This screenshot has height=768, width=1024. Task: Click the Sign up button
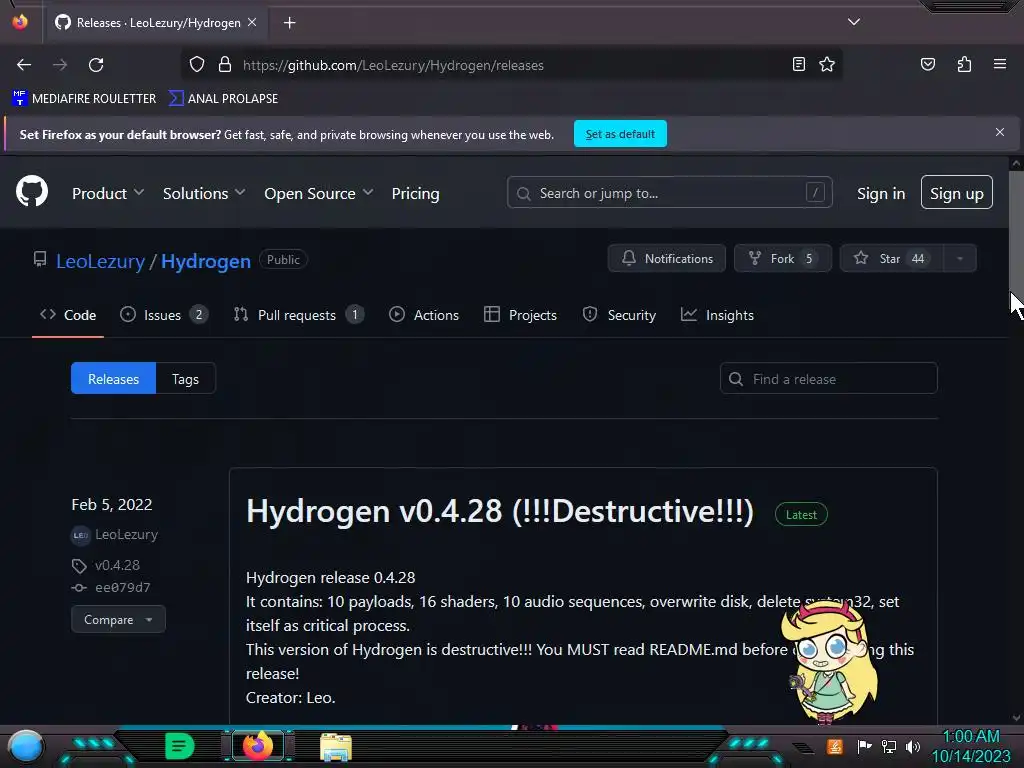[957, 193]
